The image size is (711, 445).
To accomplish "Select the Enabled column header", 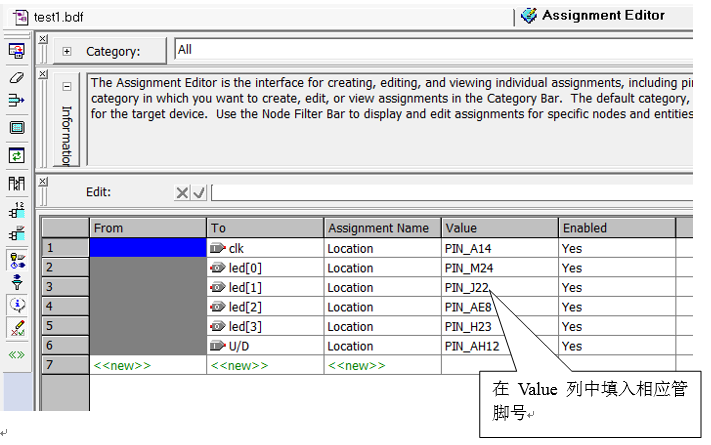I will coord(616,228).
